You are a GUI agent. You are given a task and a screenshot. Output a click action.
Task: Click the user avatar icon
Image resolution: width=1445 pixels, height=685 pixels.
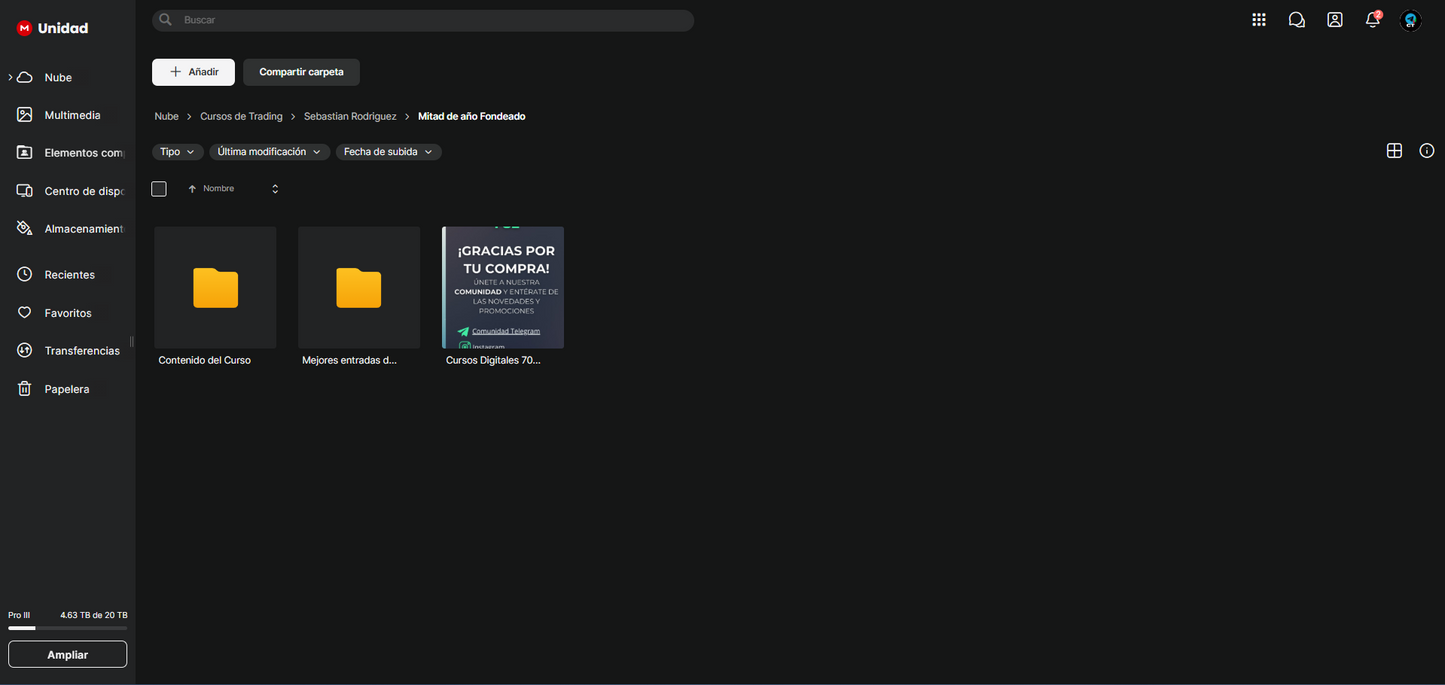click(x=1411, y=20)
